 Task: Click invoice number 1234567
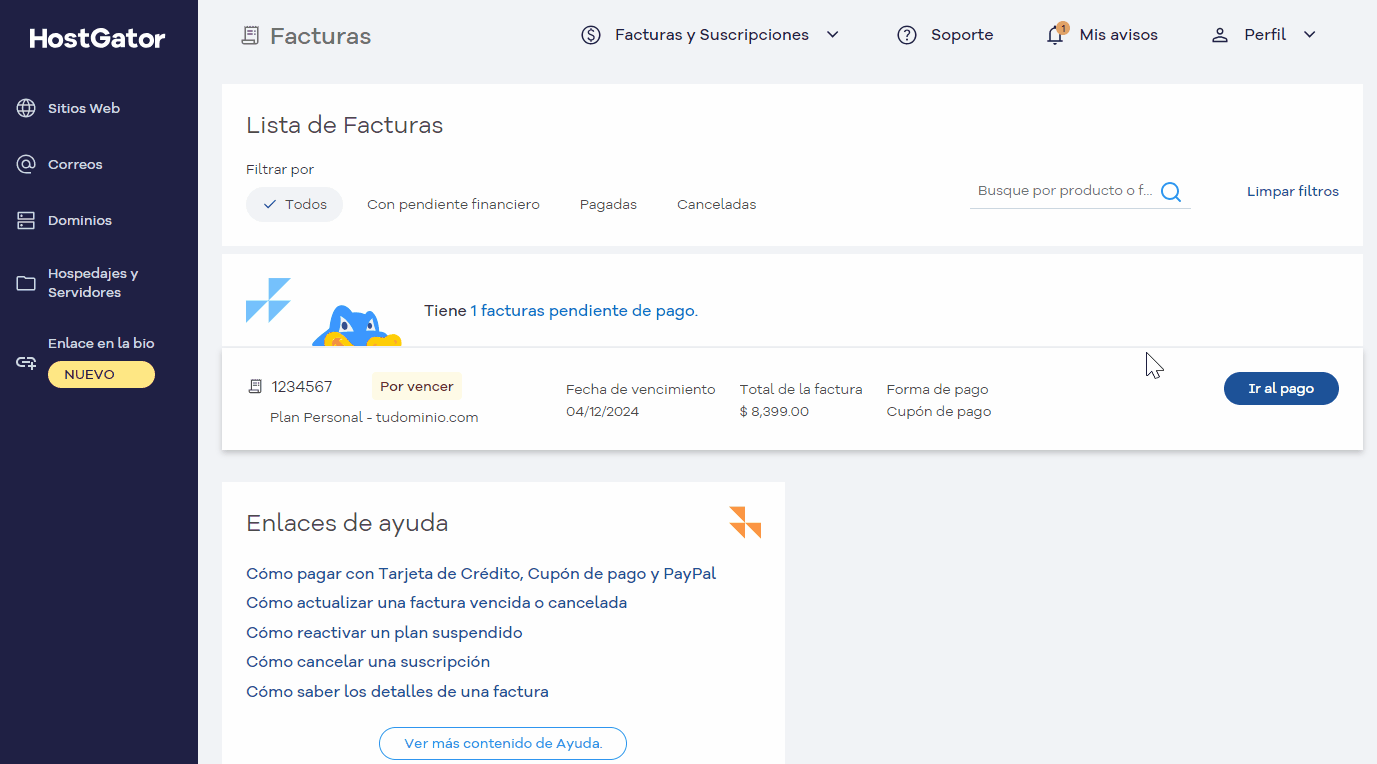pos(302,387)
